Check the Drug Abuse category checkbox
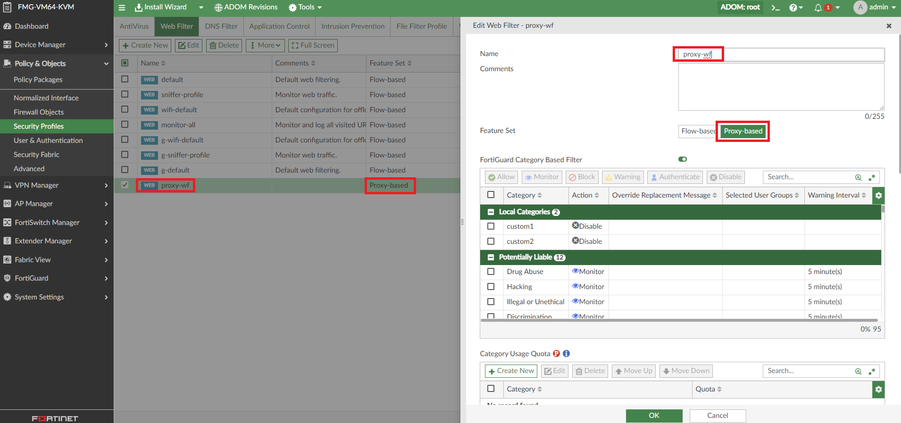 [x=491, y=272]
